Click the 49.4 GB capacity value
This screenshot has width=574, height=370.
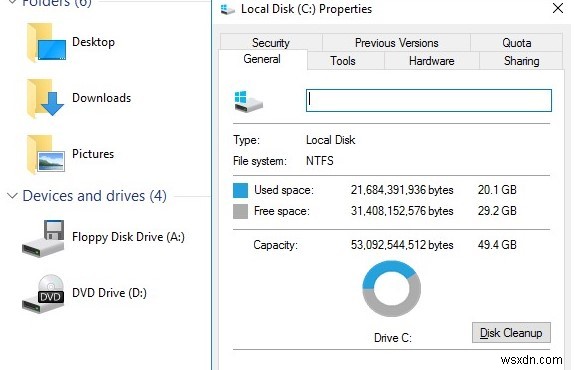pos(497,244)
